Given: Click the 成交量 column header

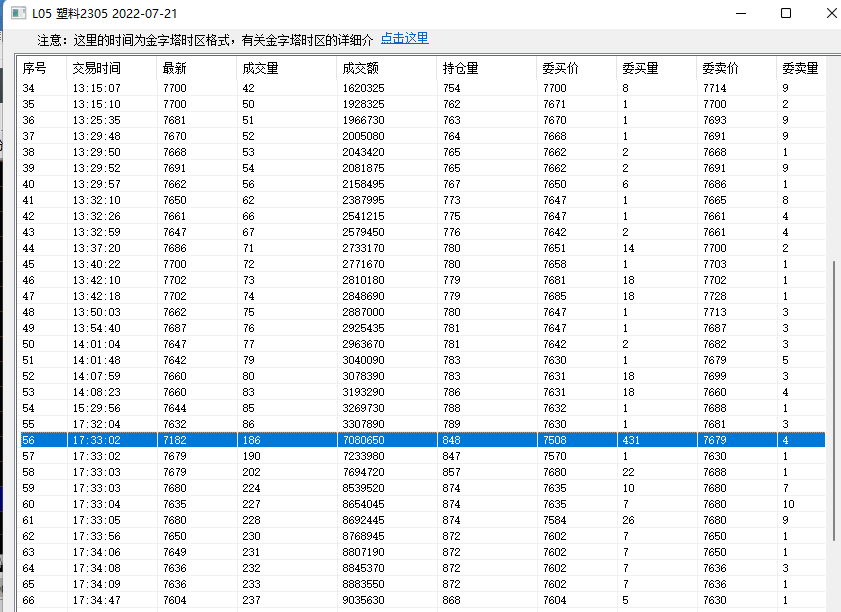Looking at the screenshot, I should point(287,68).
